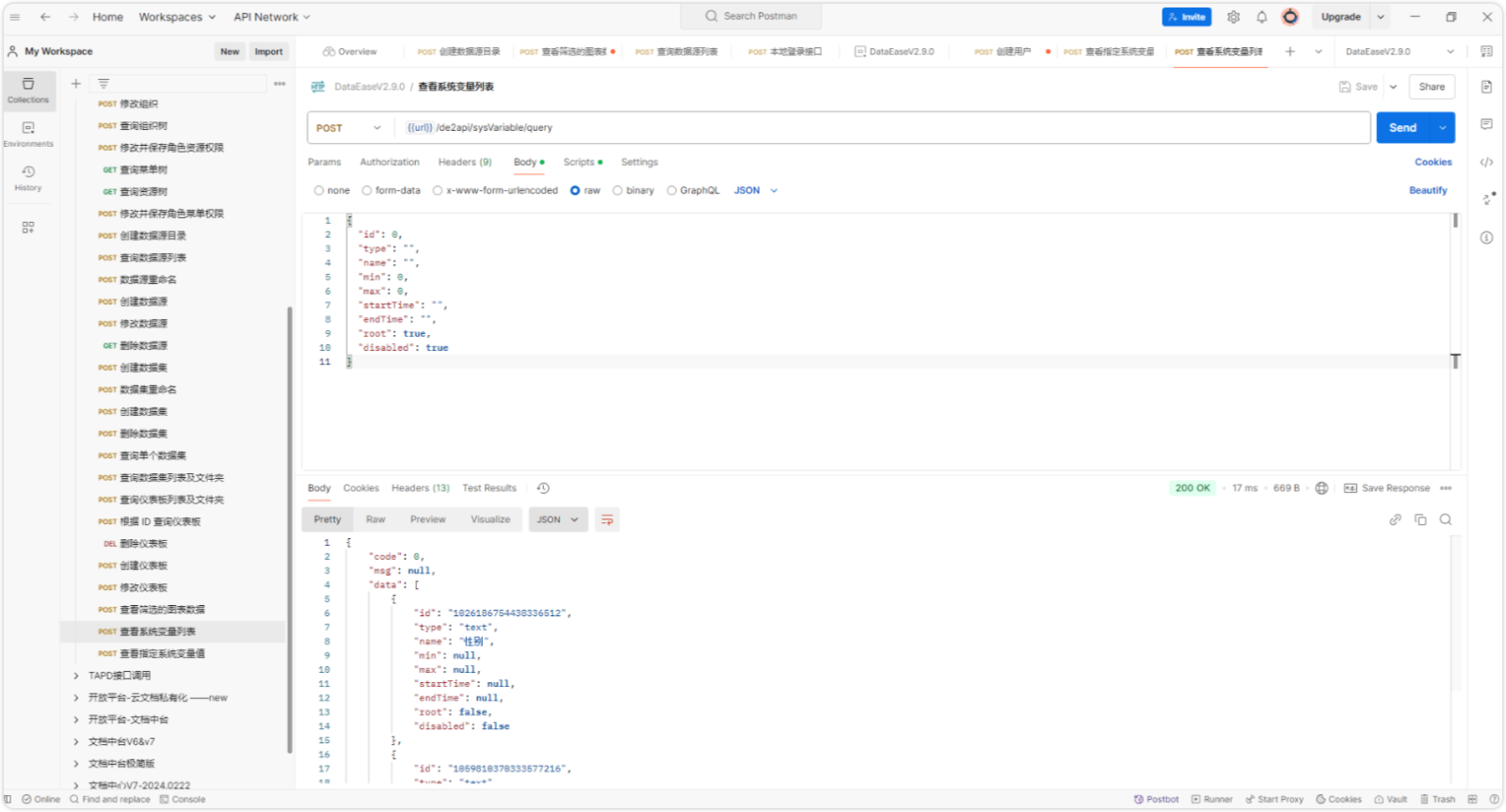Switch response view to Preview
This screenshot has width=1506, height=812.
coord(428,519)
